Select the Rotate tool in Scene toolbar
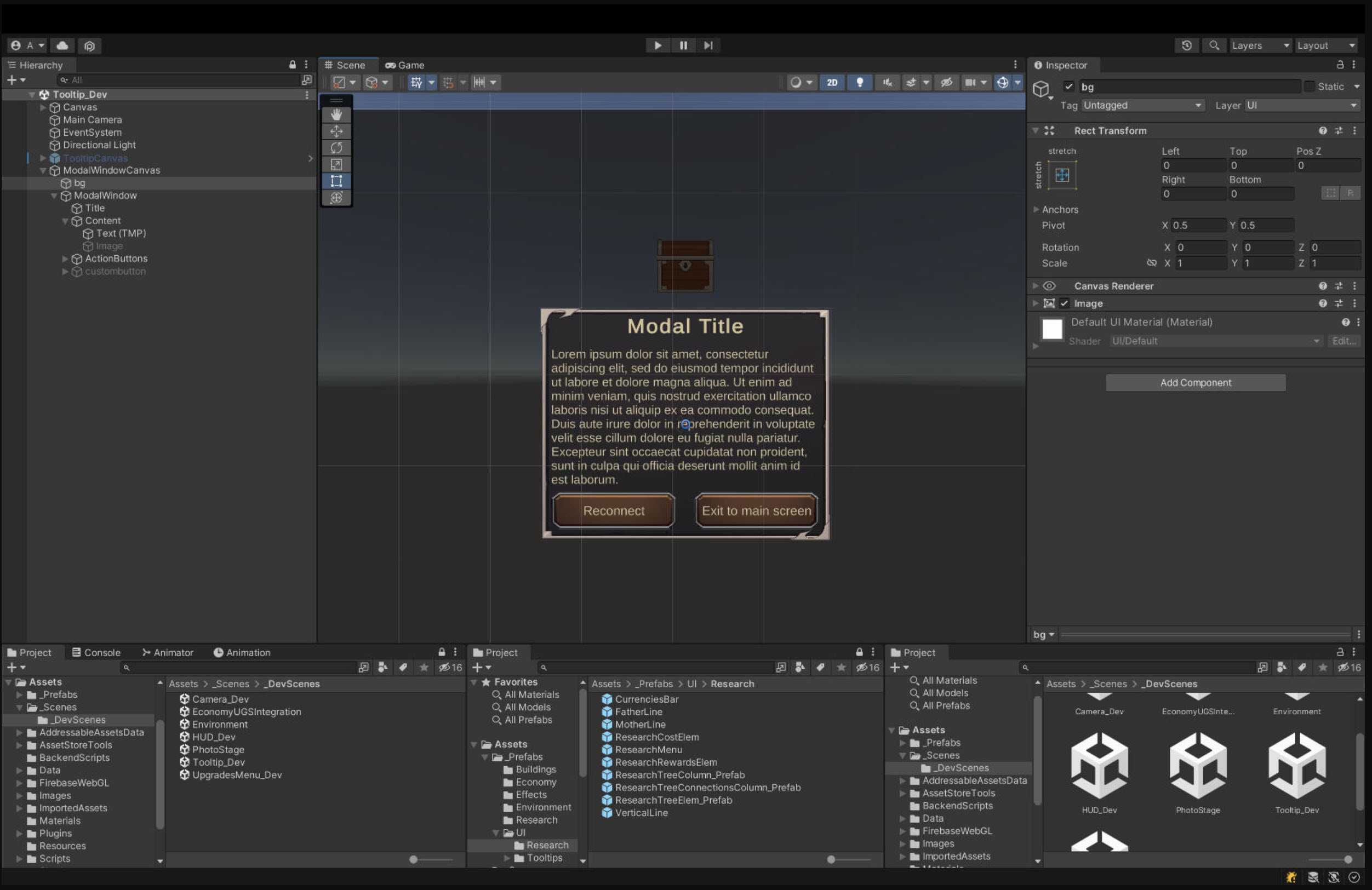1372x890 pixels. [x=336, y=148]
